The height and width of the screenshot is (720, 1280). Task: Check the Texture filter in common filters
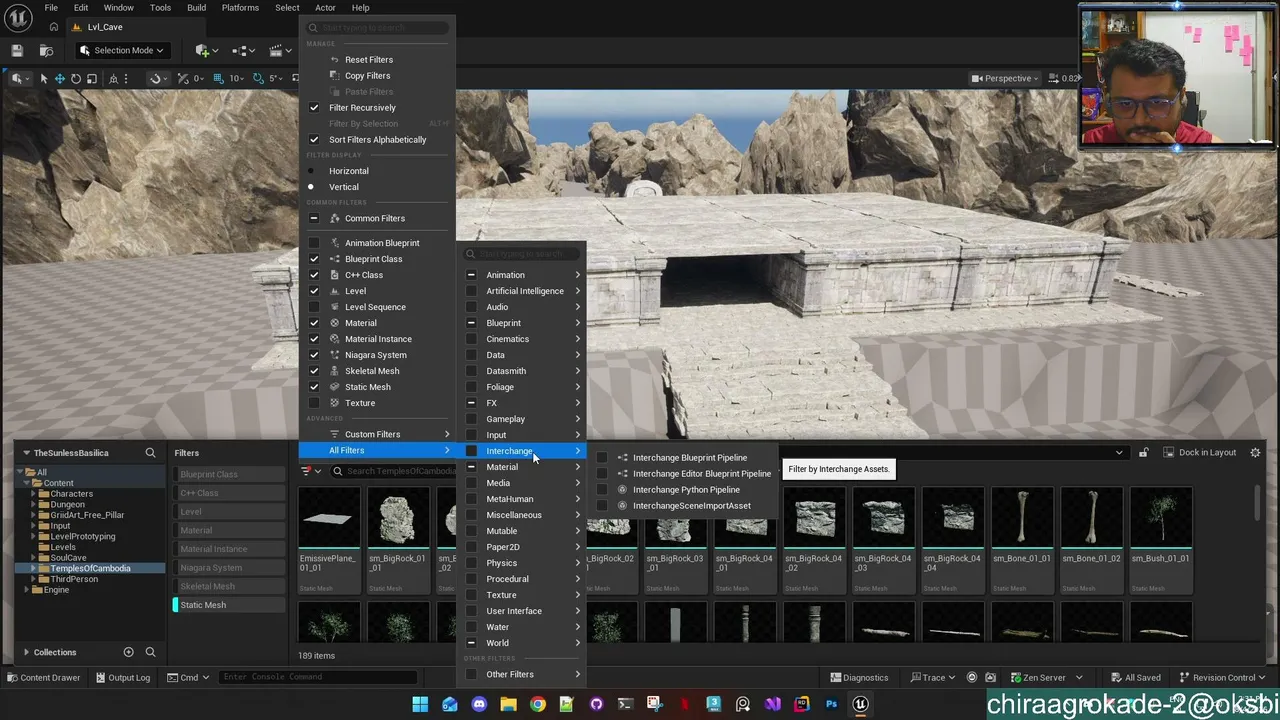click(x=314, y=403)
